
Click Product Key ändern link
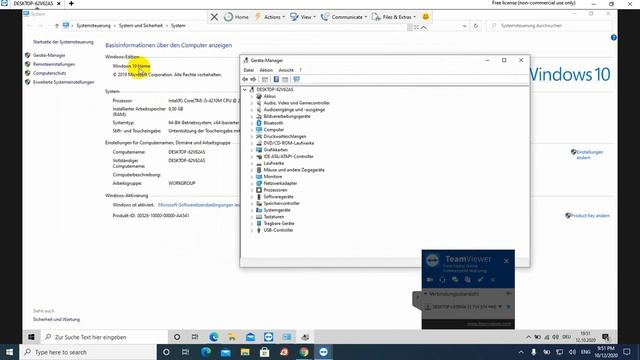point(590,216)
